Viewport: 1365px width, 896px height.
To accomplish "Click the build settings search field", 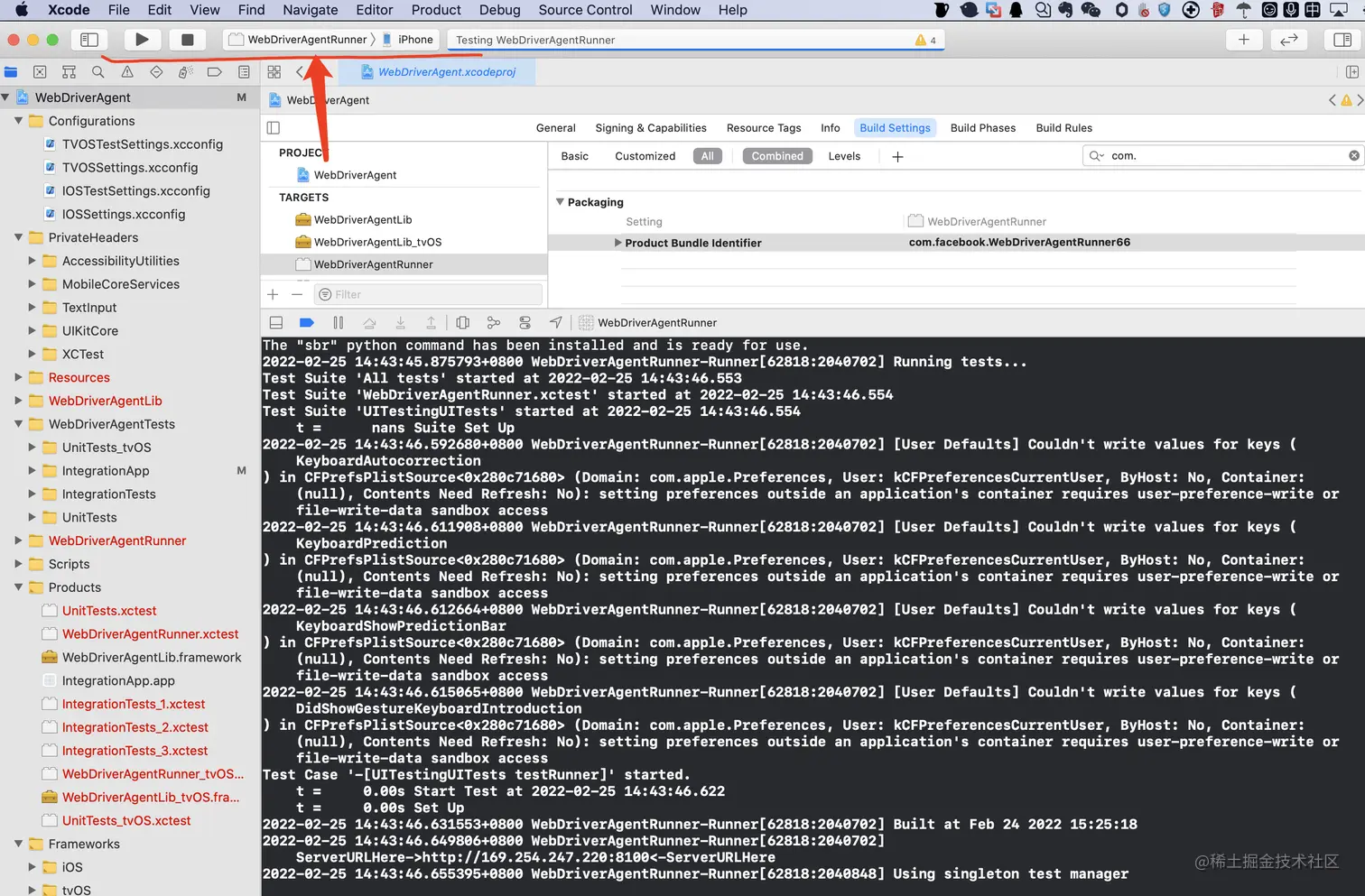I will pos(1222,156).
